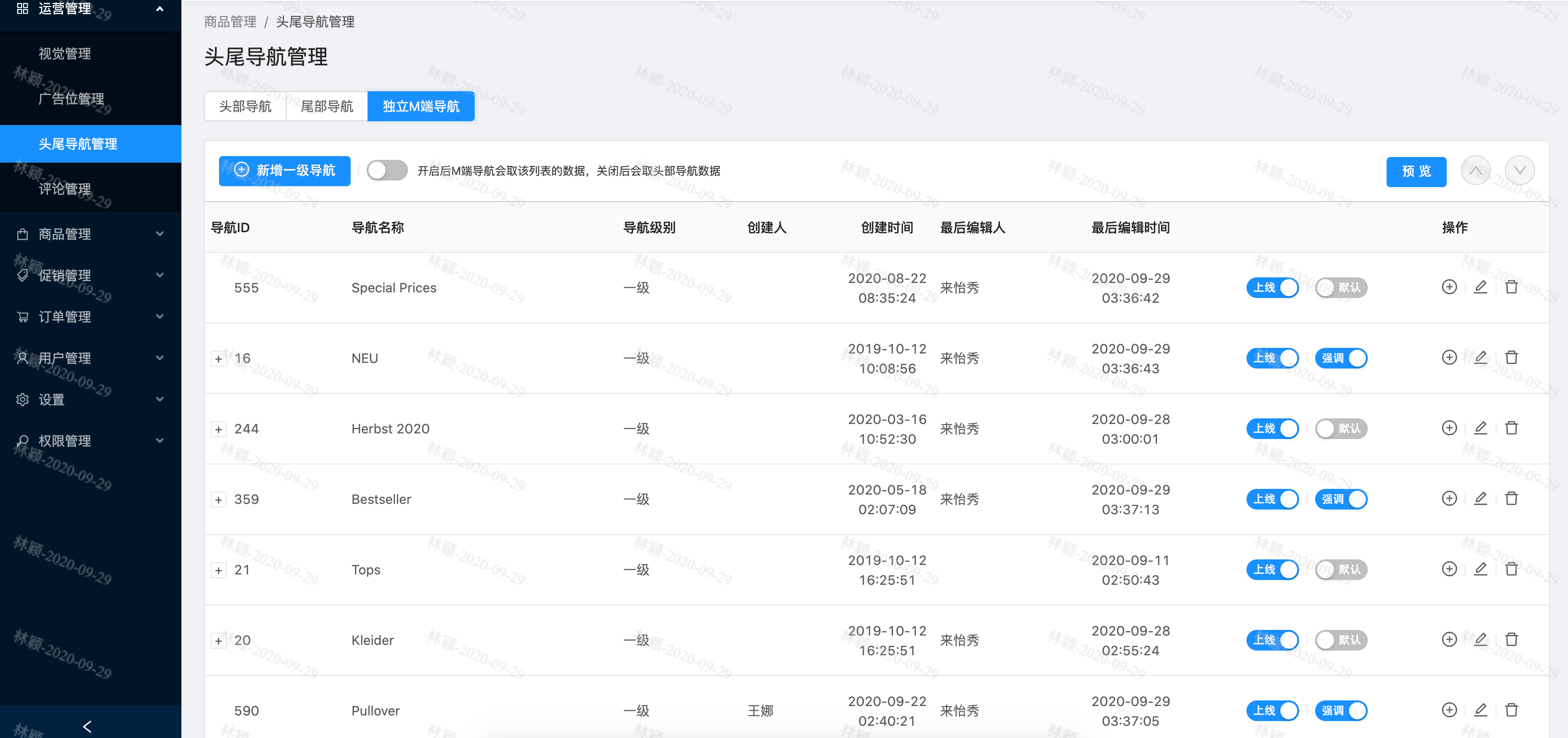
Task: Toggle 默认 switch for Tops
Action: (x=1341, y=570)
